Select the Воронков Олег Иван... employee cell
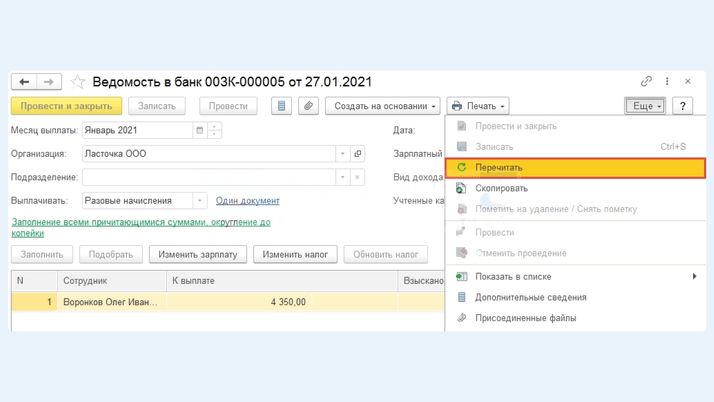Viewport: 714px width, 402px height. click(112, 302)
